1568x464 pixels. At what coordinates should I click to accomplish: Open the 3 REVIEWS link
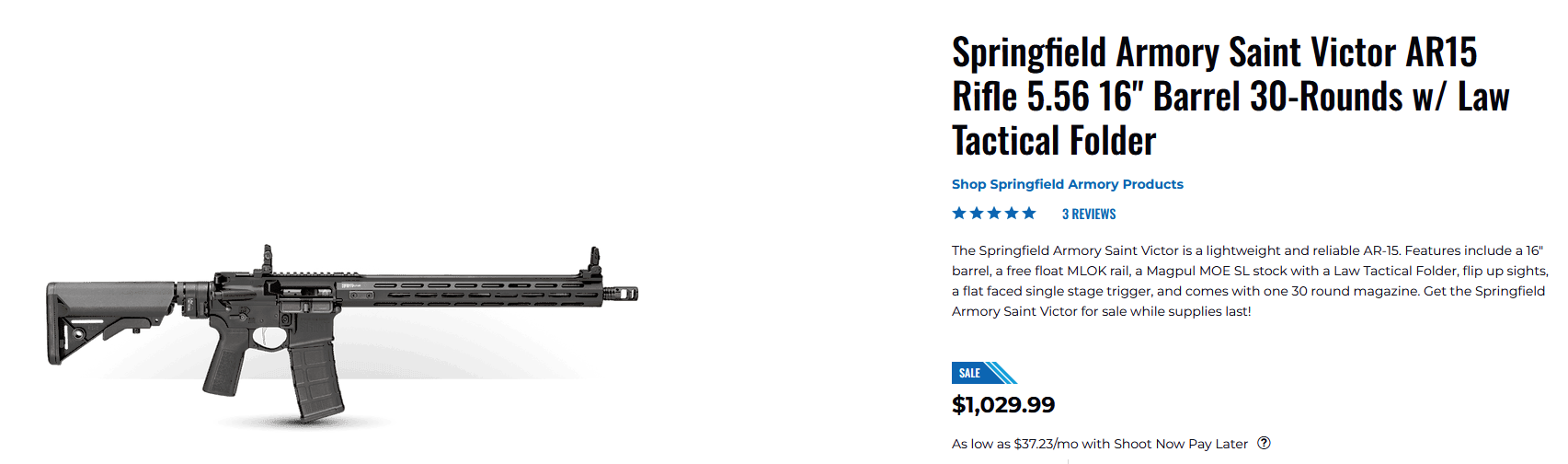click(1089, 214)
